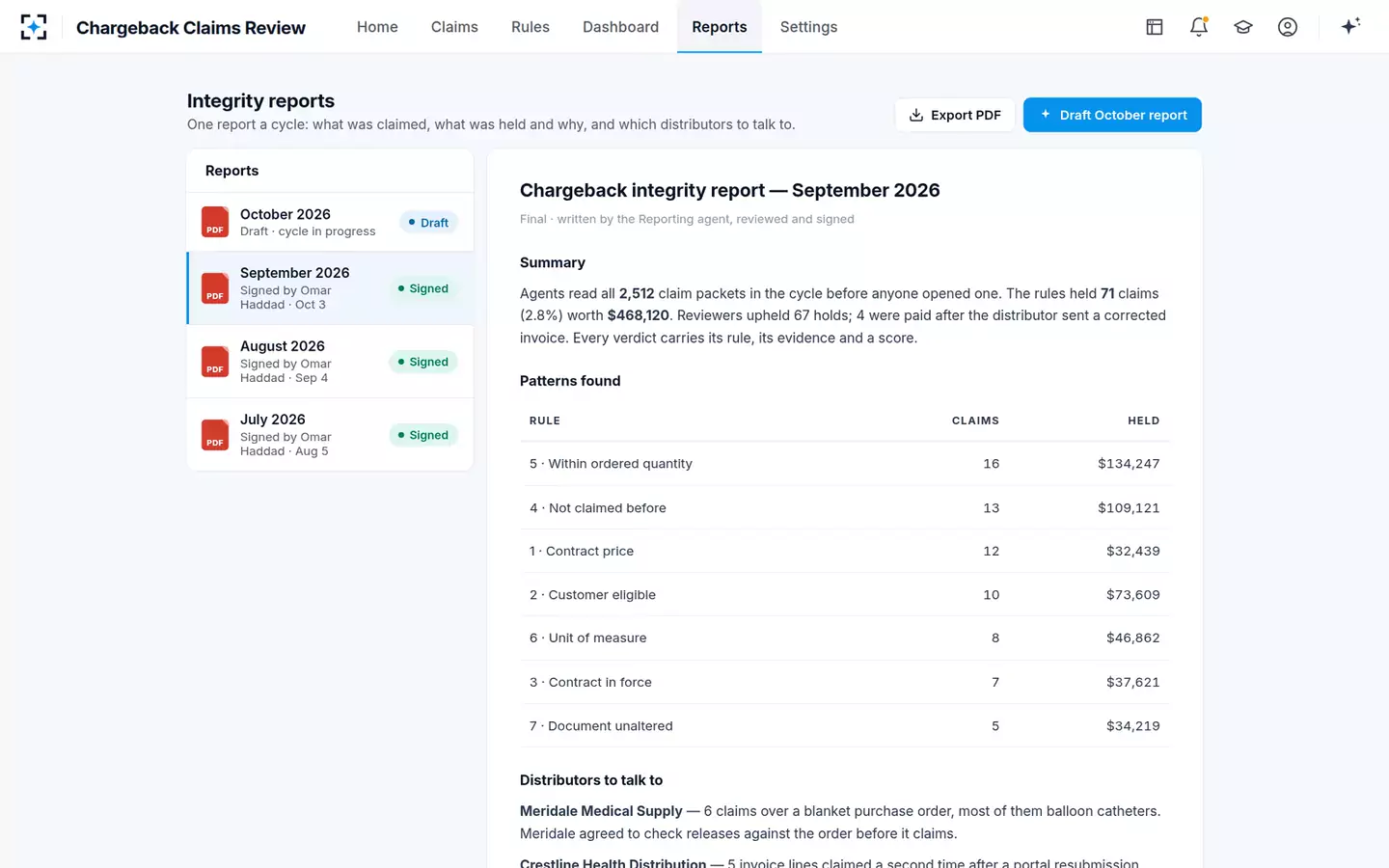1389x868 pixels.
Task: Click the $46,862 held amount
Action: click(x=1133, y=638)
